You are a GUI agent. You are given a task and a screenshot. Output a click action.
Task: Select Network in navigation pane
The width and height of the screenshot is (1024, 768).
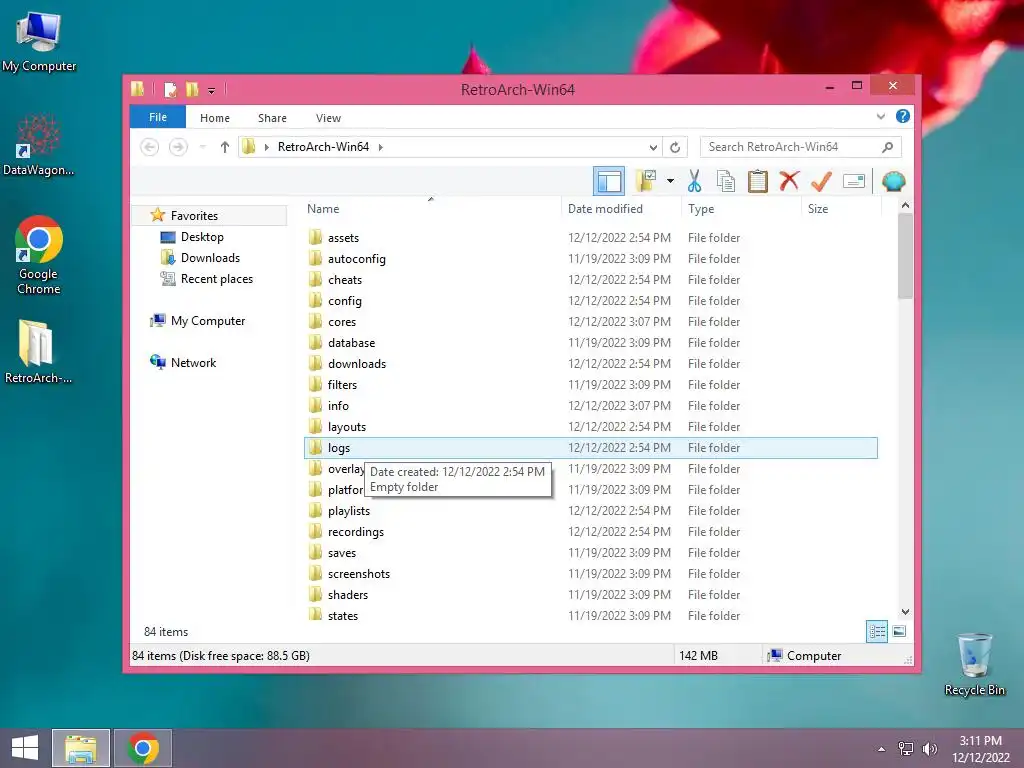[193, 362]
